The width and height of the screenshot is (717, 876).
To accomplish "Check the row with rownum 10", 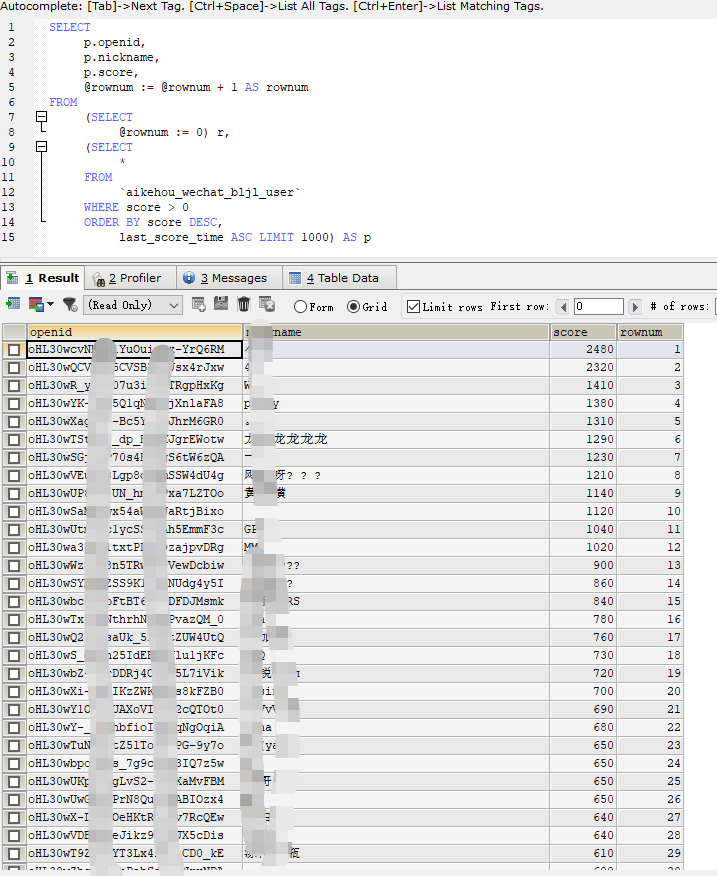I will pos(14,512).
